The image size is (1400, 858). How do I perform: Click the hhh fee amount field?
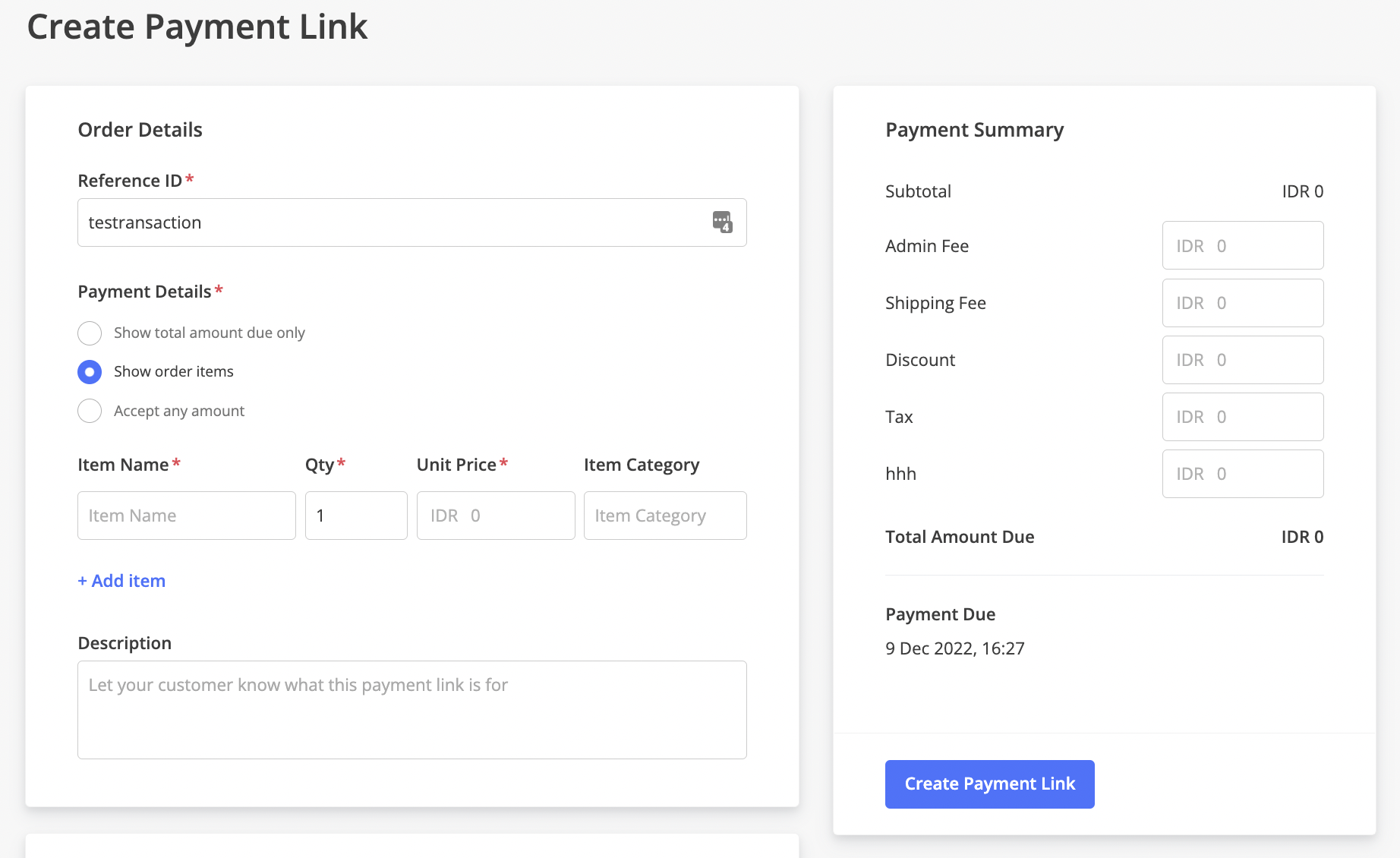tap(1243, 474)
